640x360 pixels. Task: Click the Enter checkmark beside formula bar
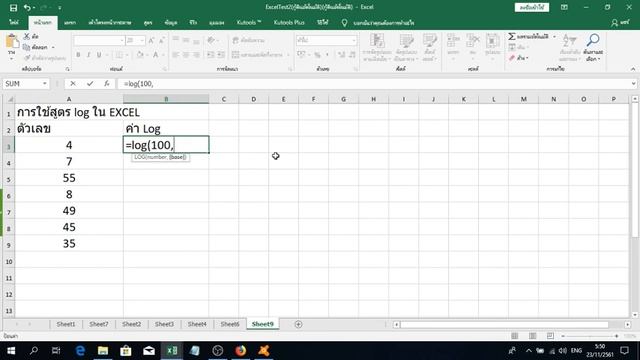[90, 84]
